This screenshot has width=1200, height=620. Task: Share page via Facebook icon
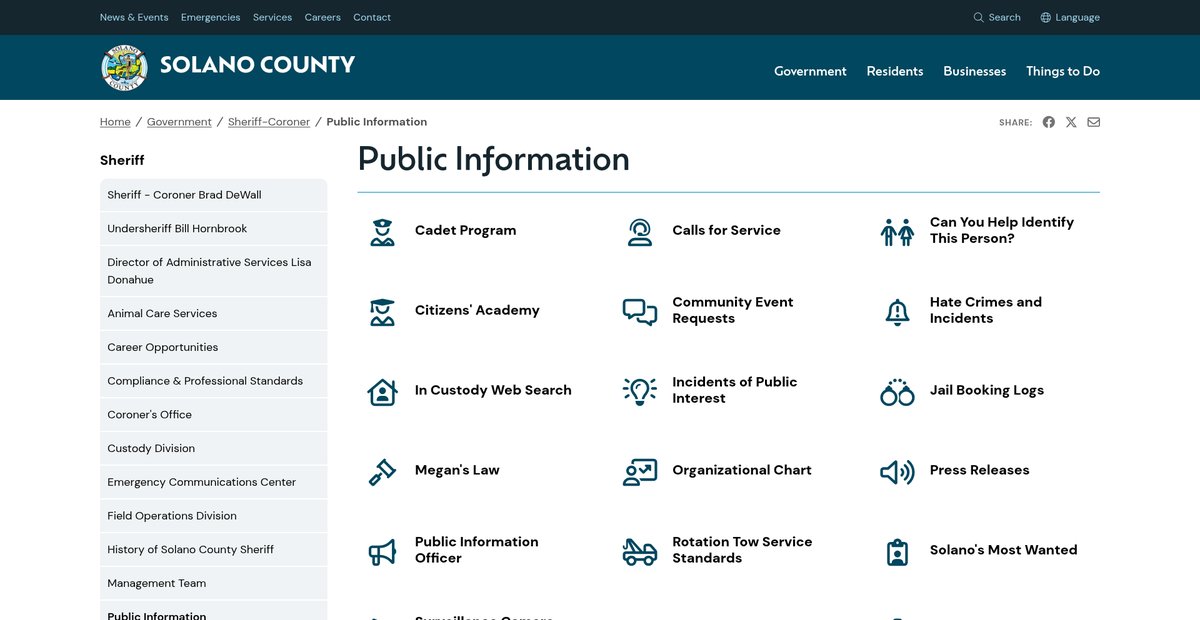click(1049, 122)
